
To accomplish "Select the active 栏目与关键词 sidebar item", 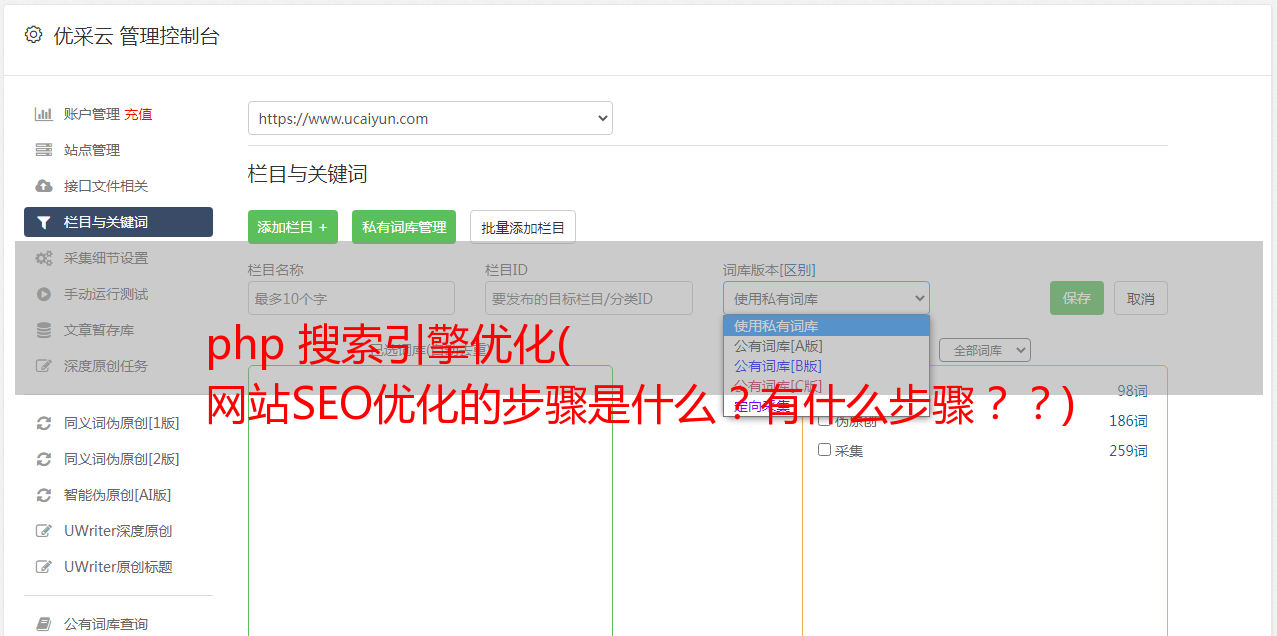I will pyautogui.click(x=118, y=222).
